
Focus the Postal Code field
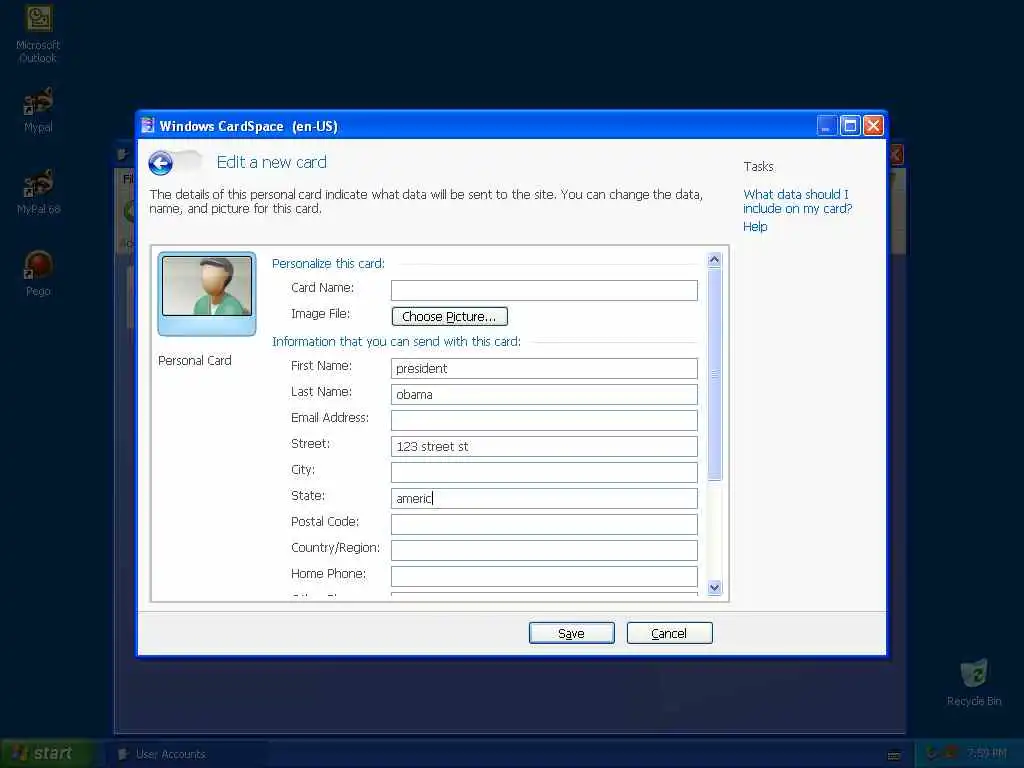pos(544,524)
